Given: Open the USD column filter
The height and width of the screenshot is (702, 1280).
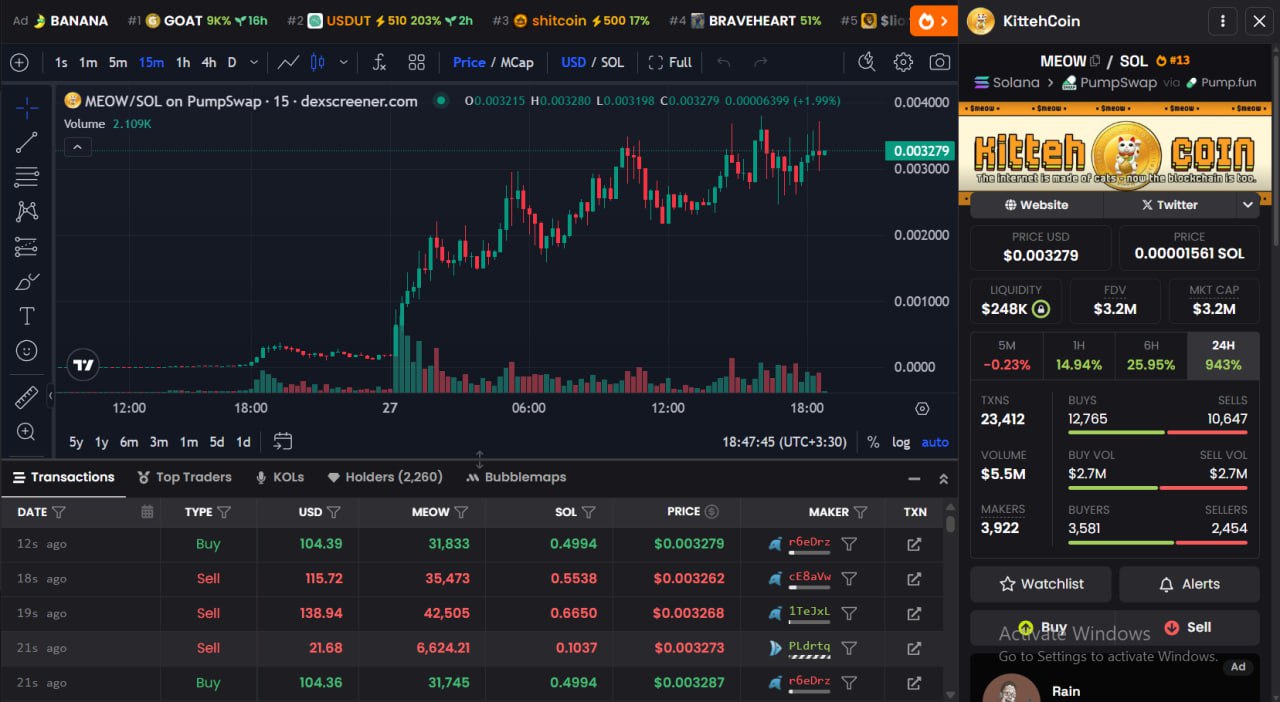Looking at the screenshot, I should tap(334, 512).
